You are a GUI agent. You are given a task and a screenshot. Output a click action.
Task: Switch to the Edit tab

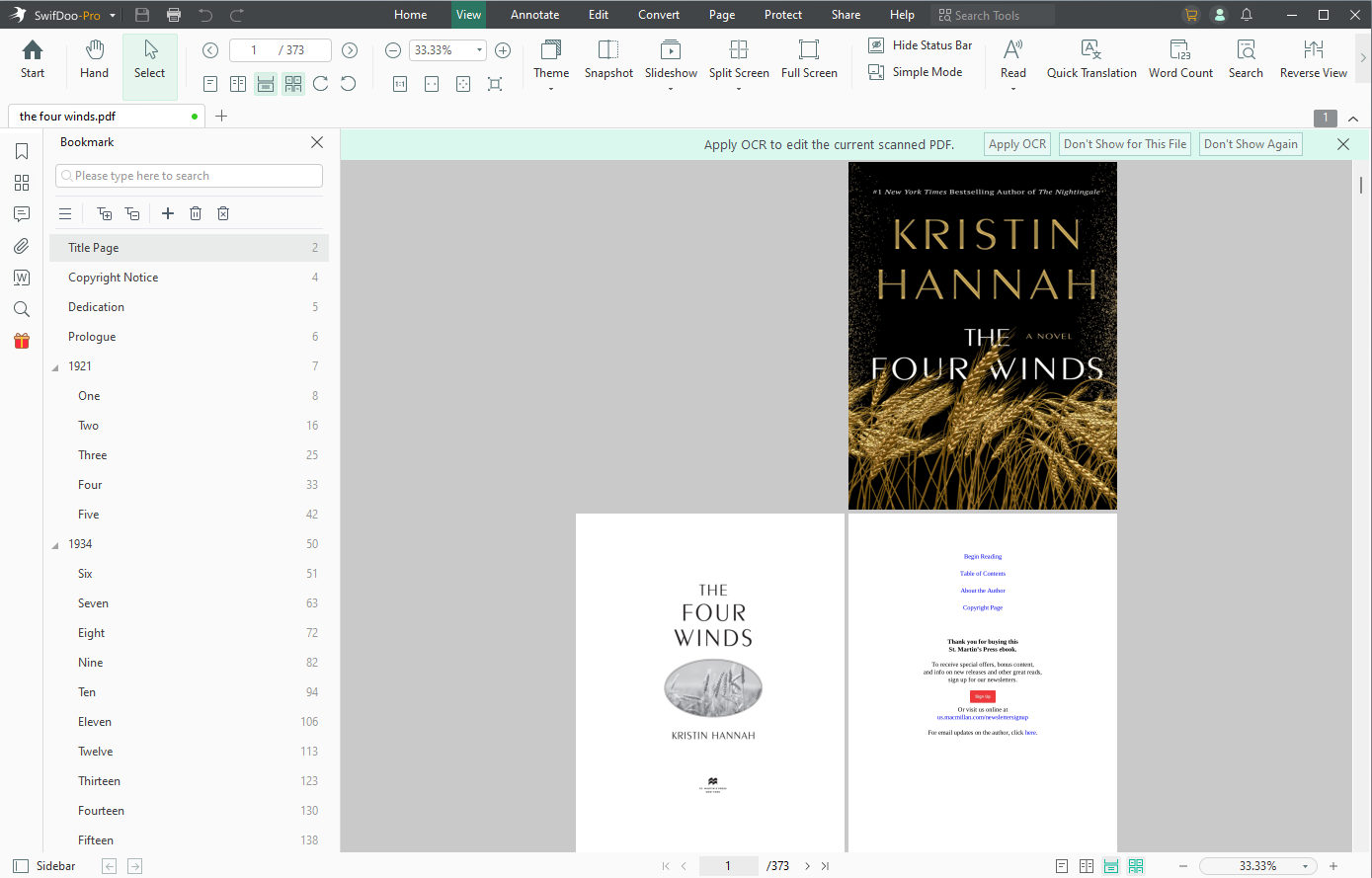point(599,15)
